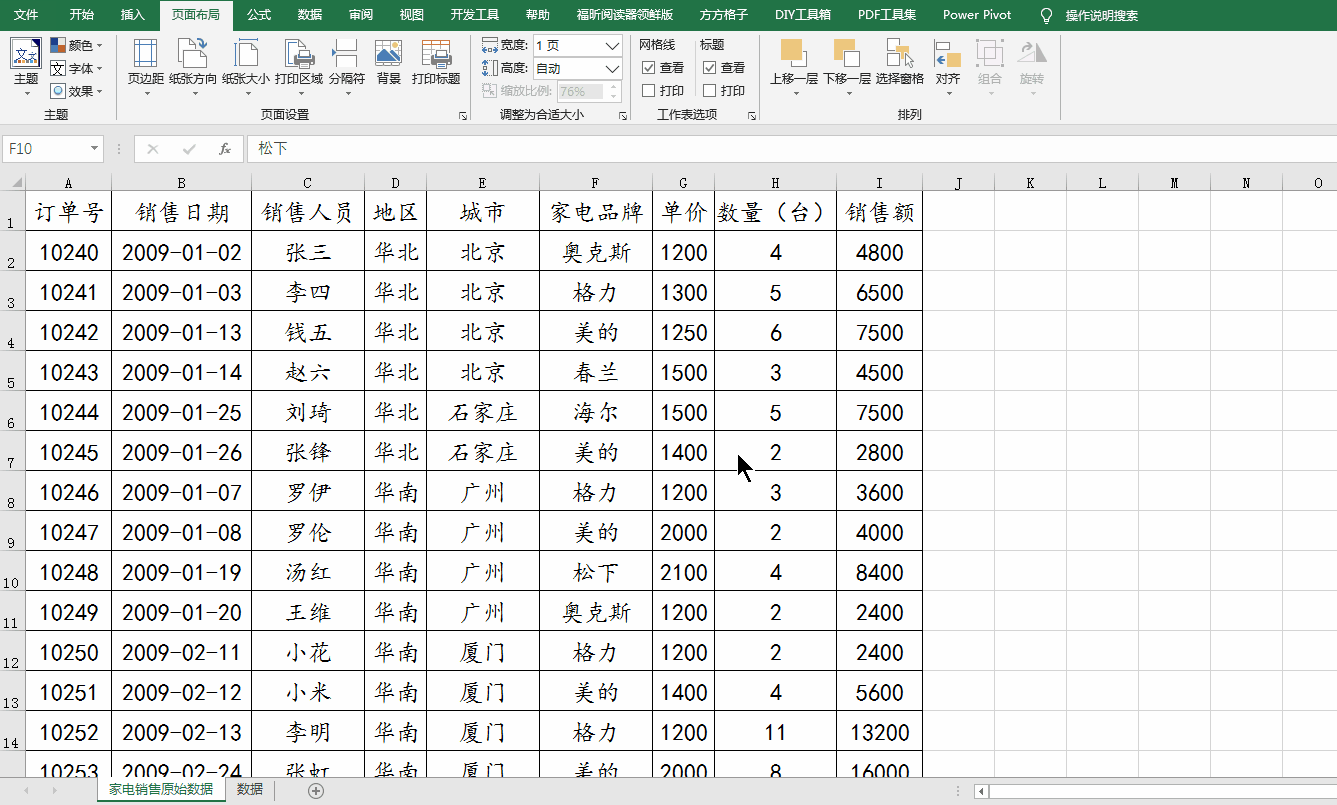This screenshot has height=805, width=1337.
Task: Click the 旋转 rotate objects icon
Action: click(1032, 53)
